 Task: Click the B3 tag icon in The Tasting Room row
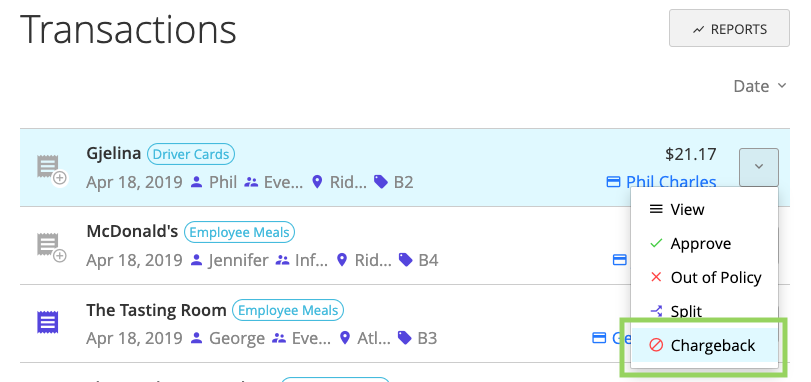click(404, 338)
